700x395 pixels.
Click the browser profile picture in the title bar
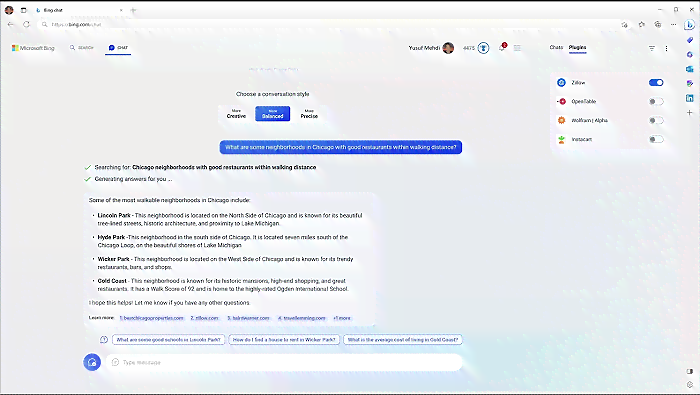(9, 10)
